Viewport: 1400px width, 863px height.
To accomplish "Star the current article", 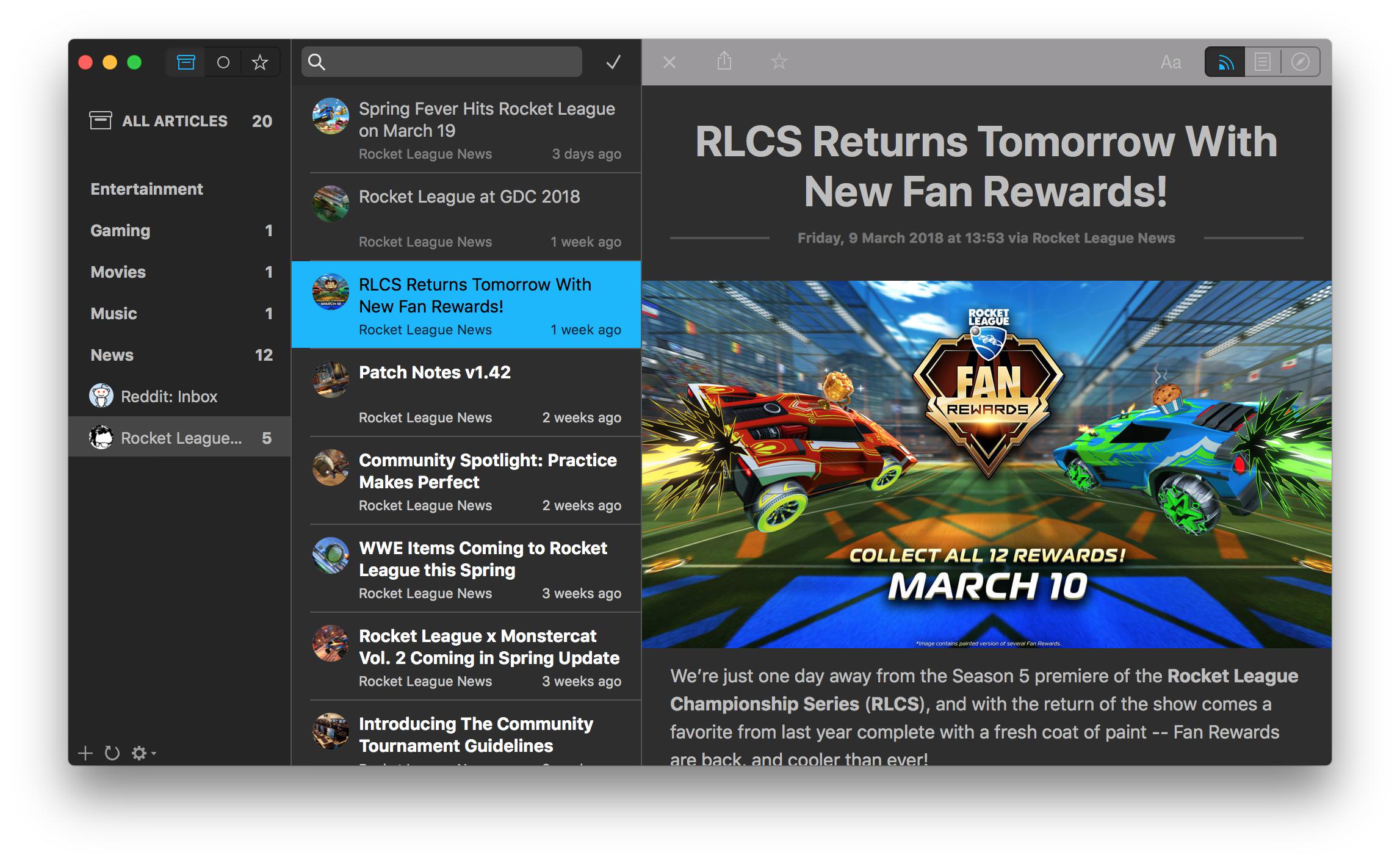I will [779, 61].
